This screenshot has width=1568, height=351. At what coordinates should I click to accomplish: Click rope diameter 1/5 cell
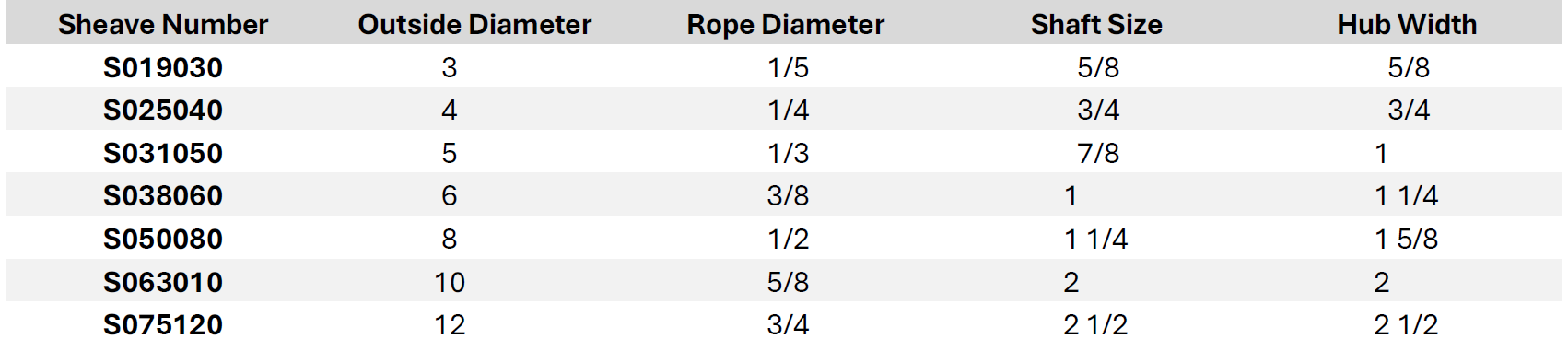pyautogui.click(x=789, y=68)
